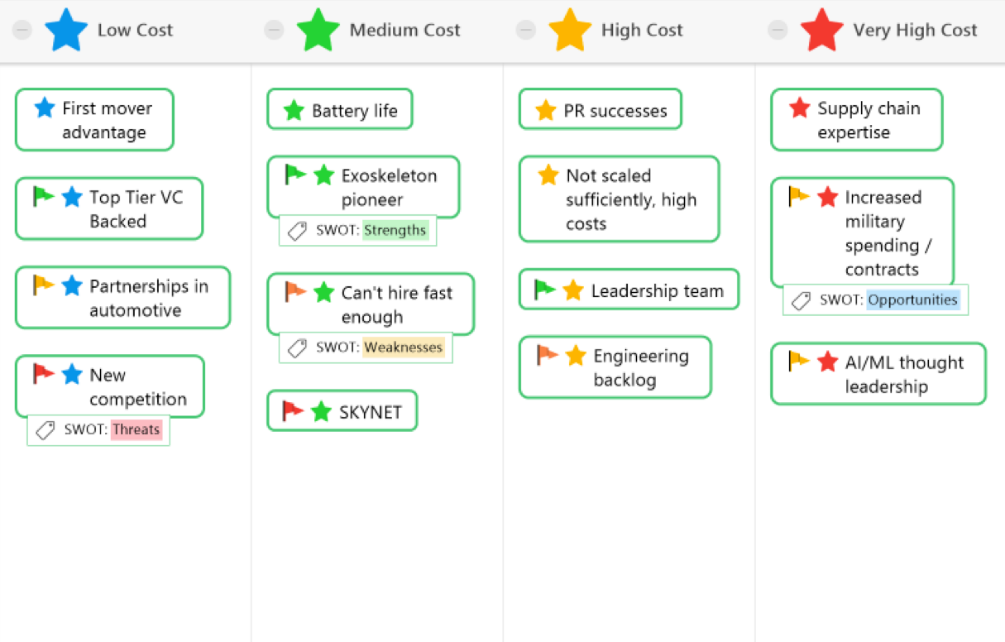Click the green flag on Top Tier VC Backed
This screenshot has height=642, width=1005.
(x=44, y=196)
